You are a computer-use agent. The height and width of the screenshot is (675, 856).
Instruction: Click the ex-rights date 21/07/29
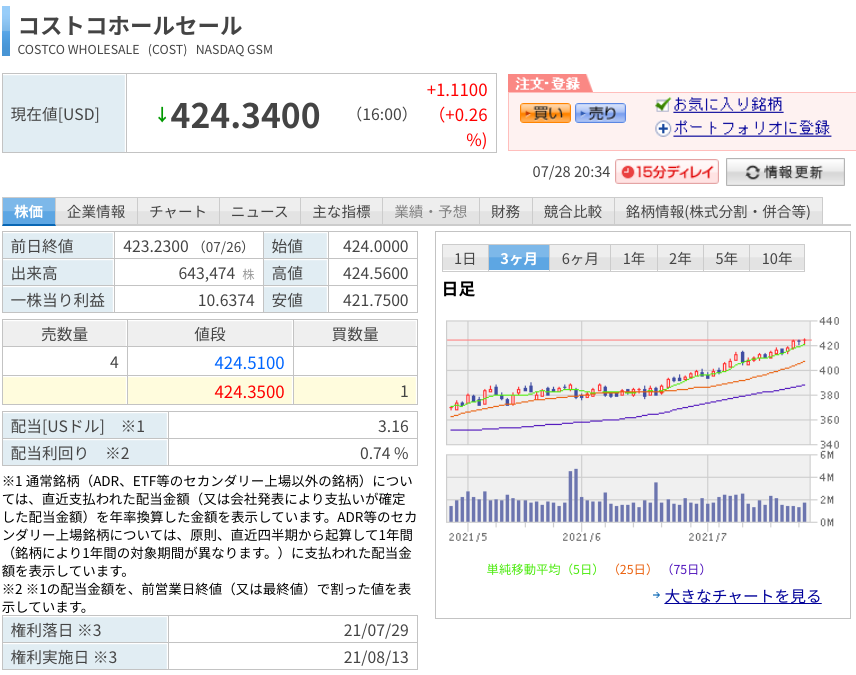coord(376,630)
